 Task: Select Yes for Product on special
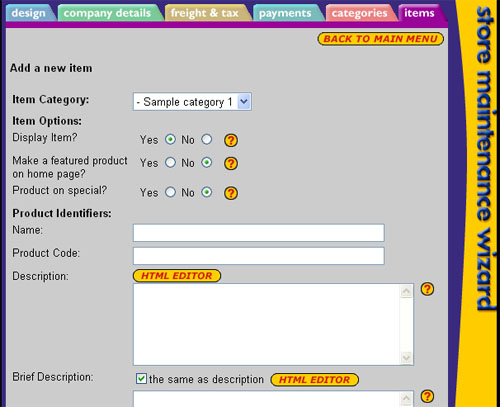point(170,192)
